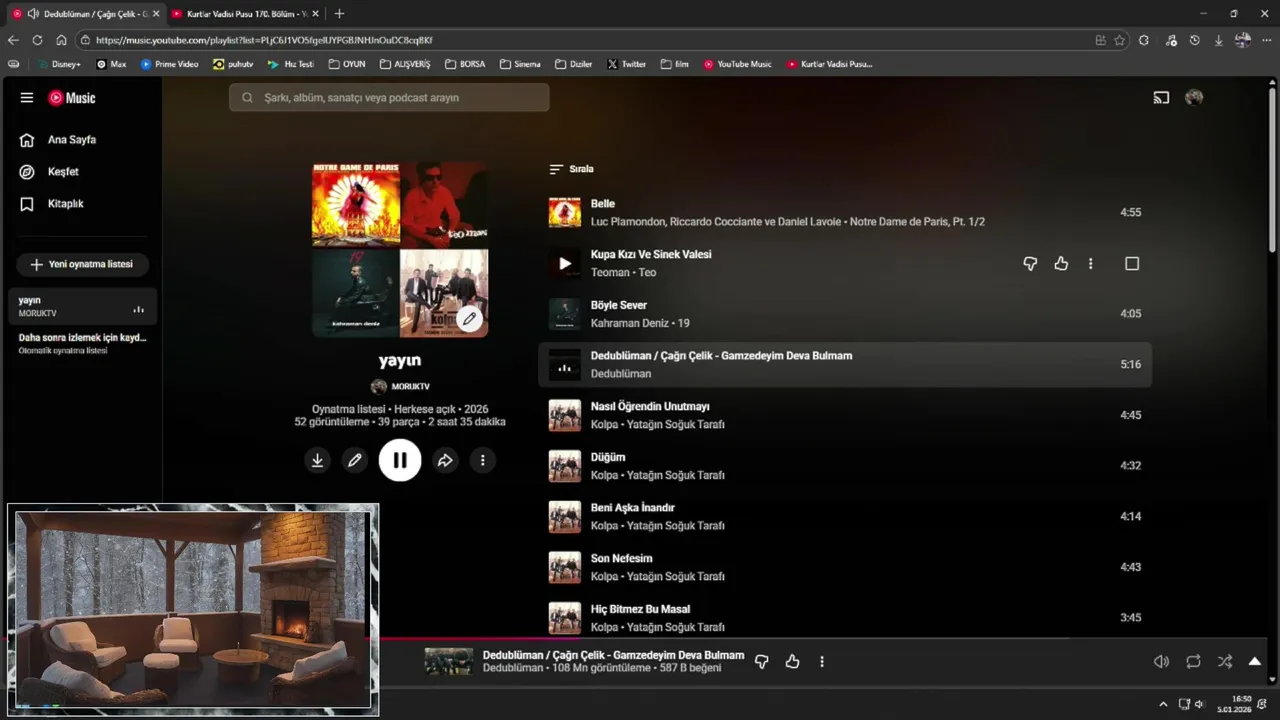
Task: Download the yayın playlist
Action: click(317, 460)
